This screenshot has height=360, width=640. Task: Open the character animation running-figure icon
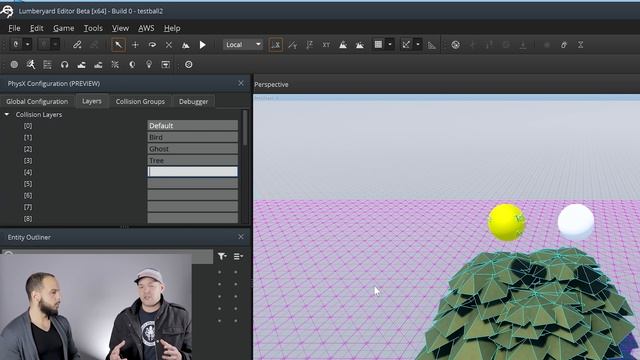31,64
